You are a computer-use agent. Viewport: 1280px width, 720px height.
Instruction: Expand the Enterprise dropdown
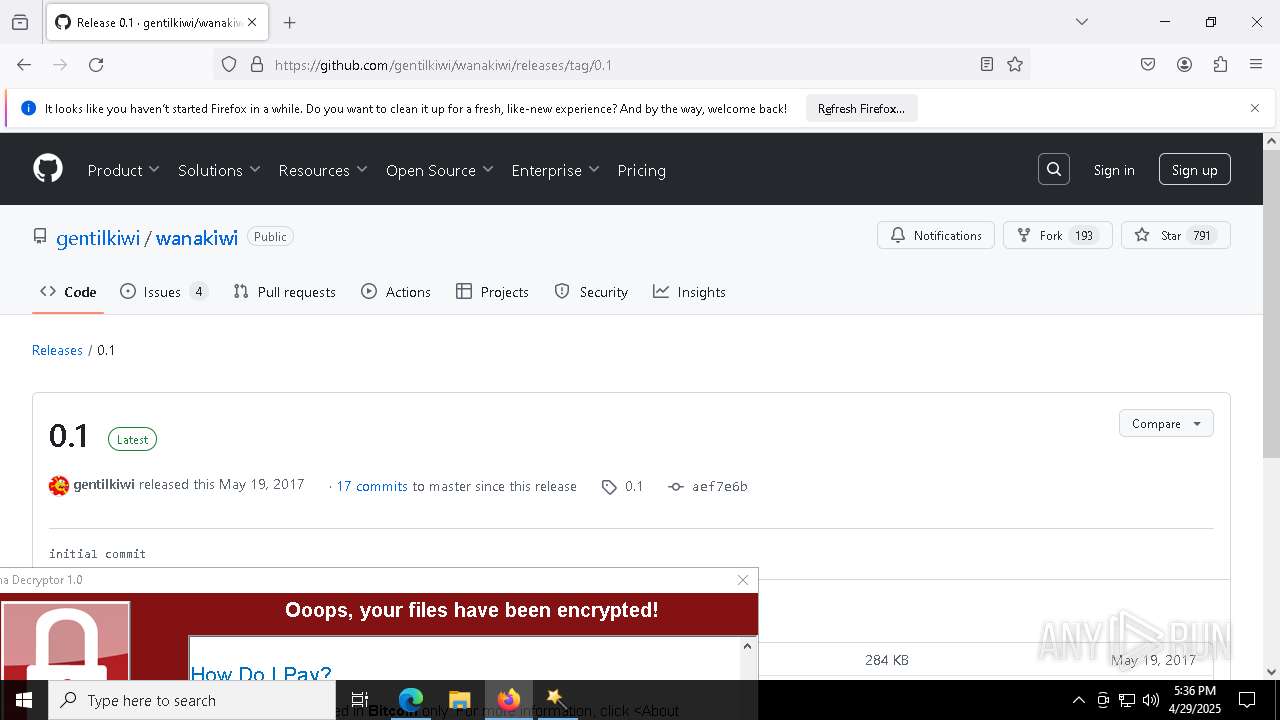(x=555, y=170)
